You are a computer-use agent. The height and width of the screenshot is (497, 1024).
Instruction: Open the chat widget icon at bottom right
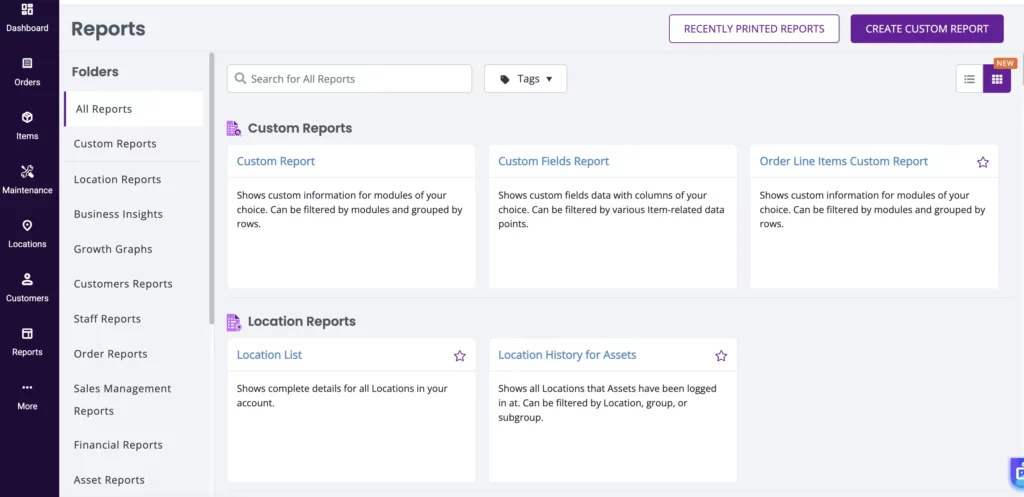[1017, 473]
